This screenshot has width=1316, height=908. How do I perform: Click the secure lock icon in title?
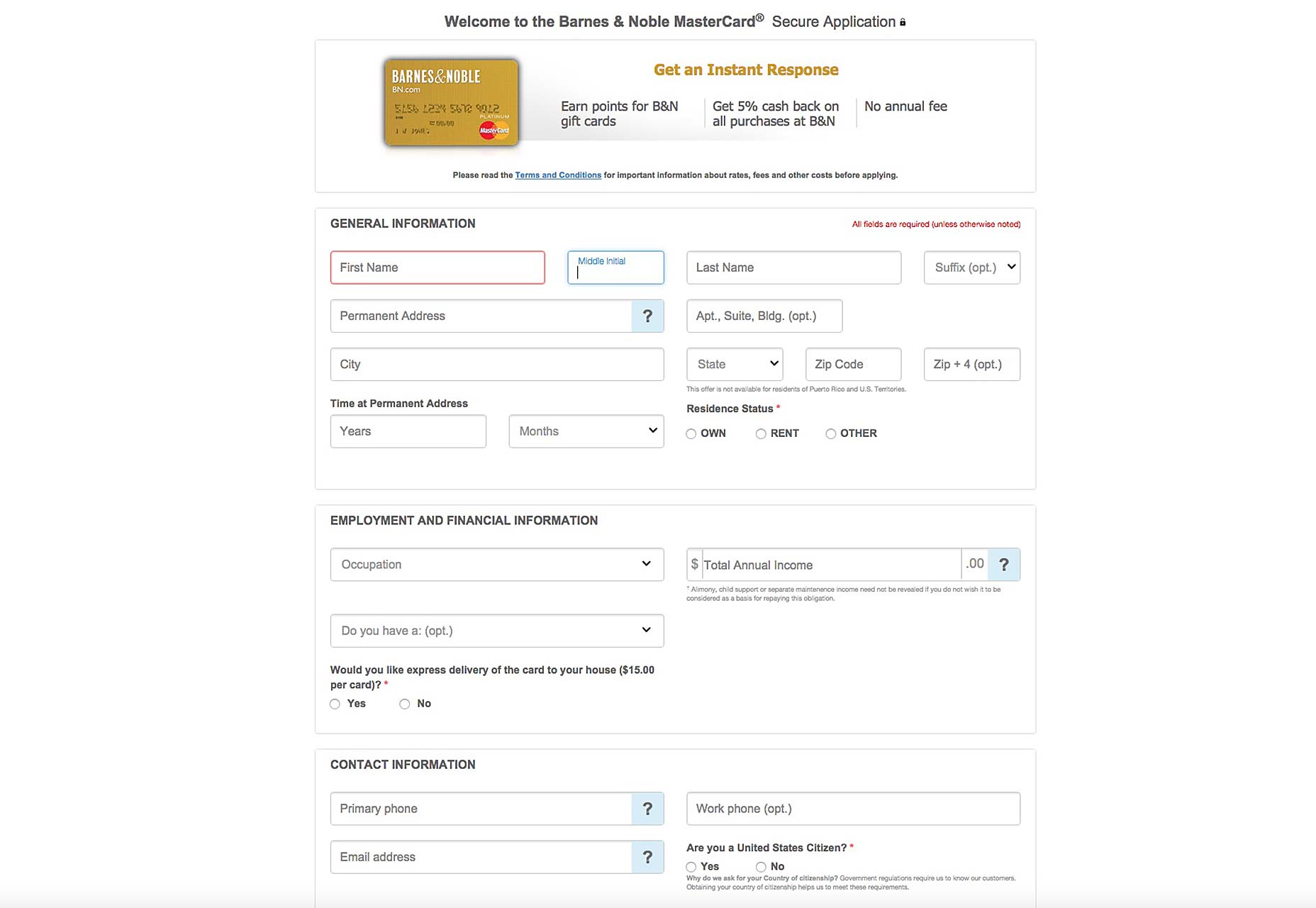click(903, 23)
